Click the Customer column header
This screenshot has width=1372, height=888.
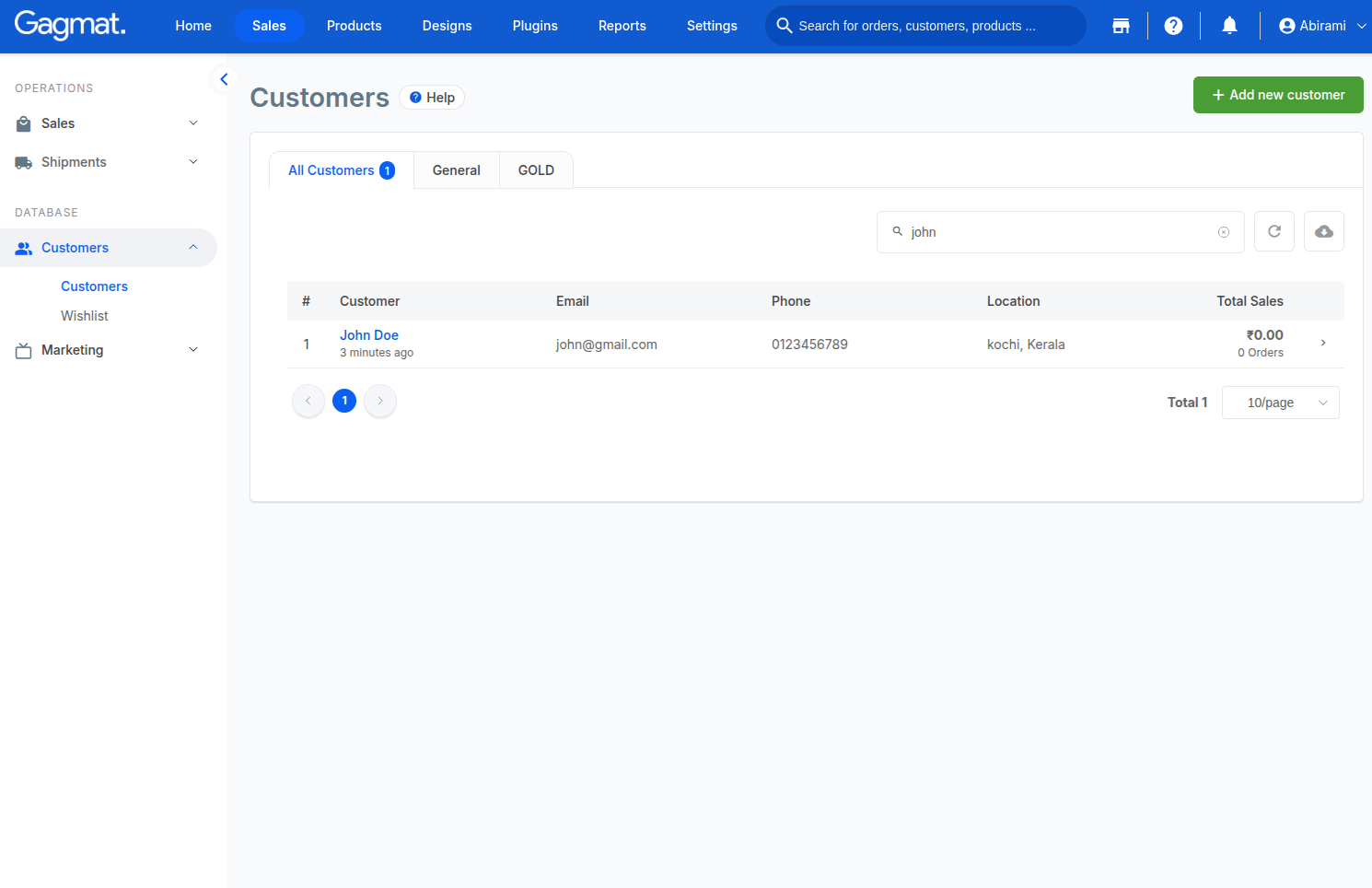[x=369, y=301]
